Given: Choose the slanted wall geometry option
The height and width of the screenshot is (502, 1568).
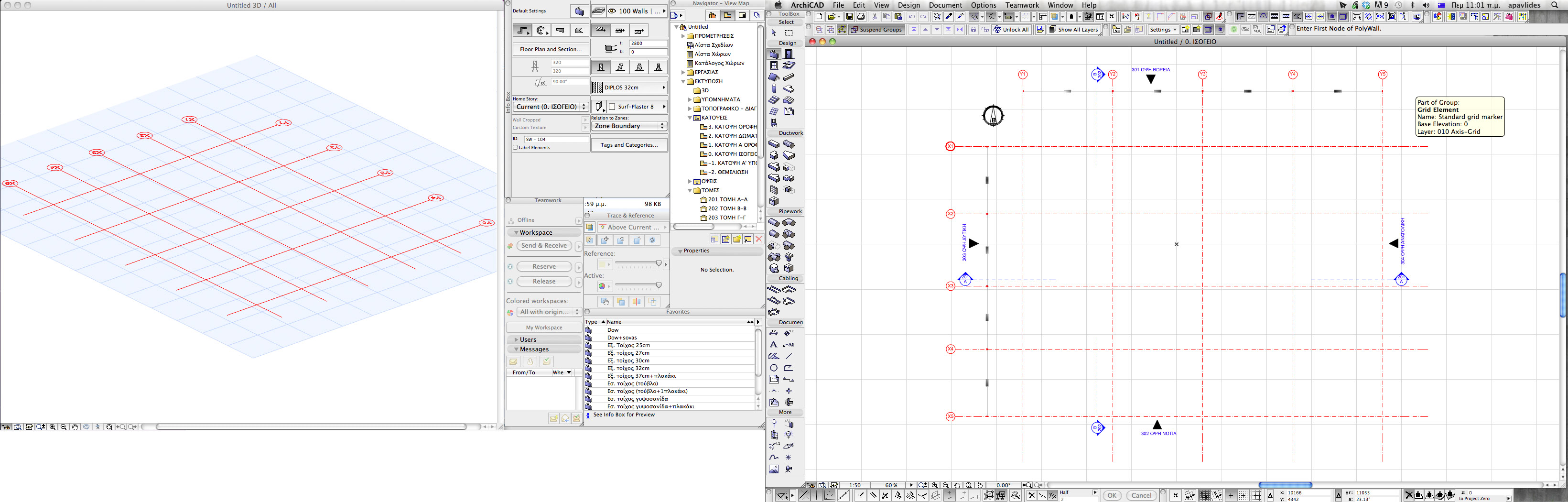Looking at the screenshot, I should (620, 67).
